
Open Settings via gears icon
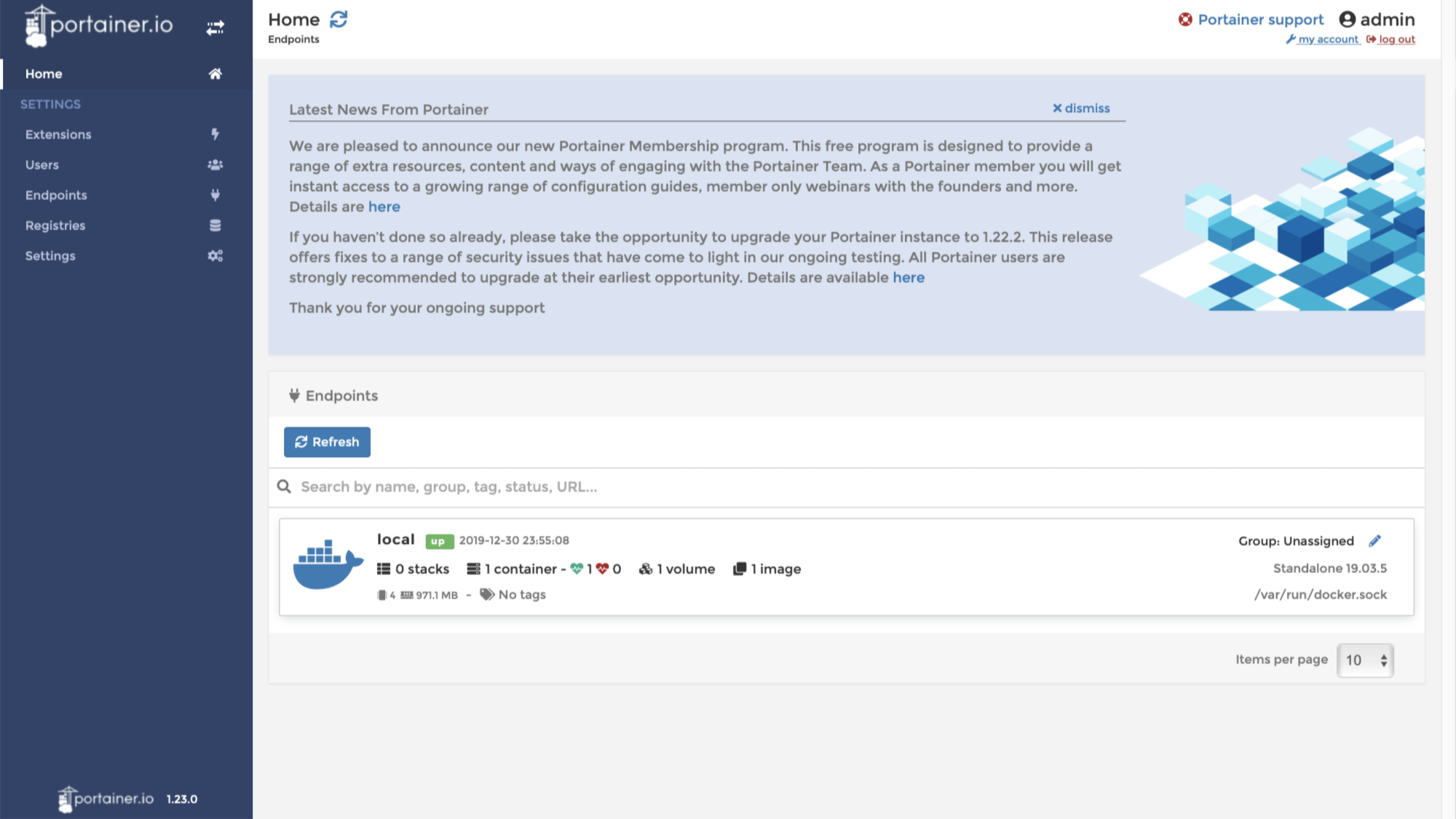215,256
